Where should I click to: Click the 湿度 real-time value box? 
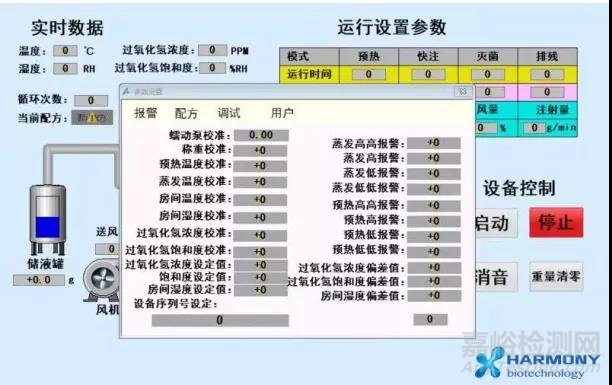coord(65,69)
